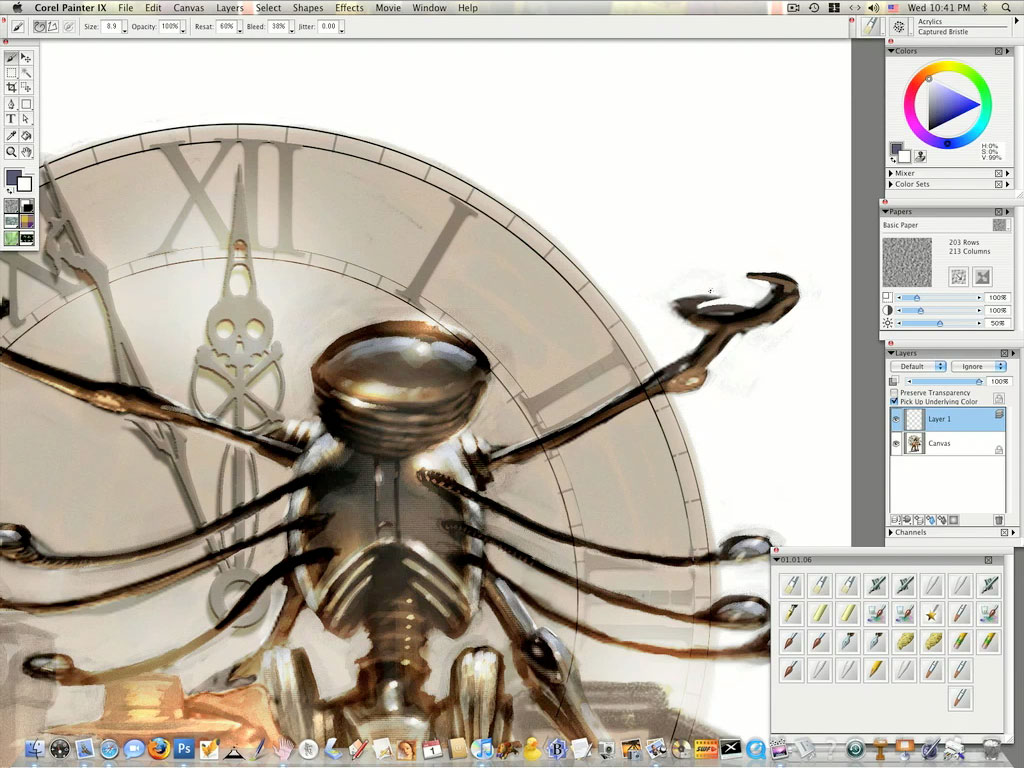
Task: Activate the Magnifier zoom tool
Action: (x=11, y=152)
